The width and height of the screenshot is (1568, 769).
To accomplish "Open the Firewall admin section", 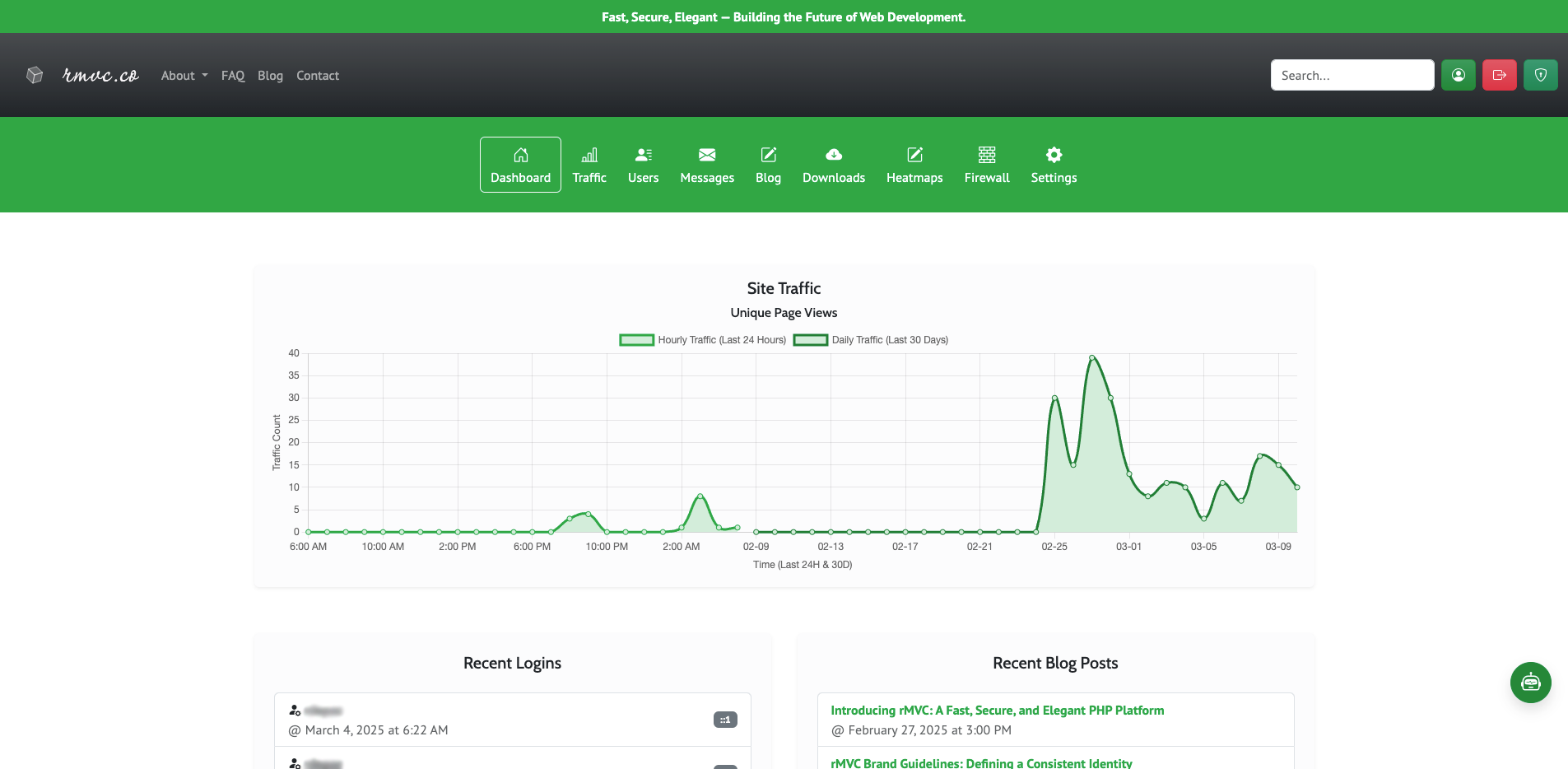I will click(986, 165).
